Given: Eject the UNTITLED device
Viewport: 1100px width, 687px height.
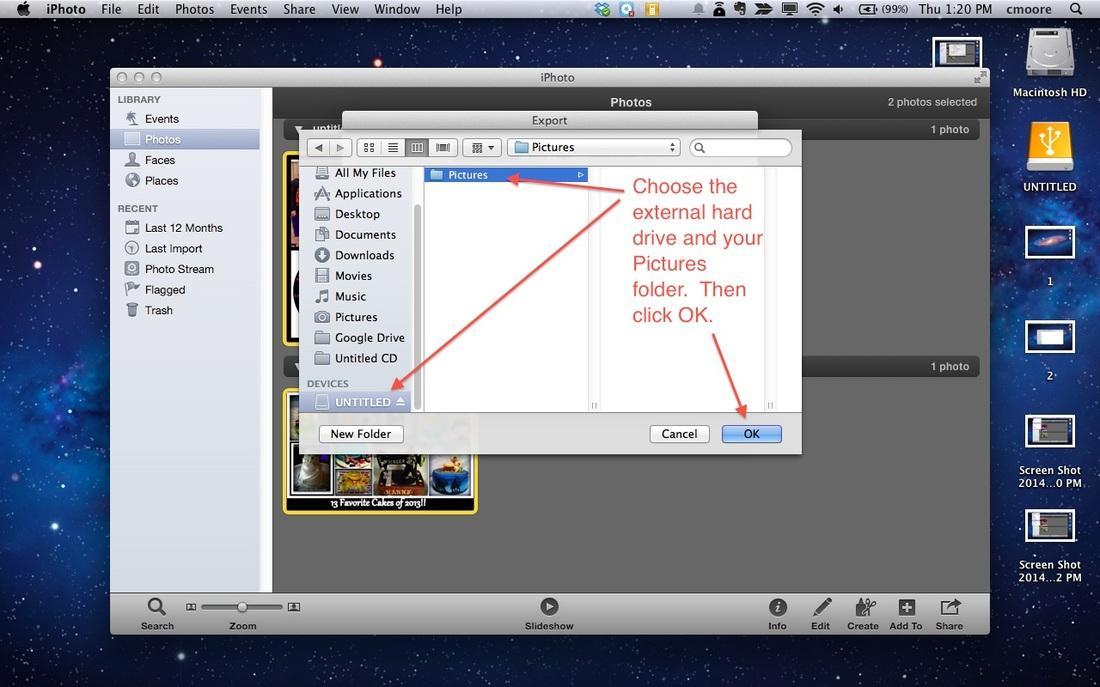Looking at the screenshot, I should click(401, 402).
